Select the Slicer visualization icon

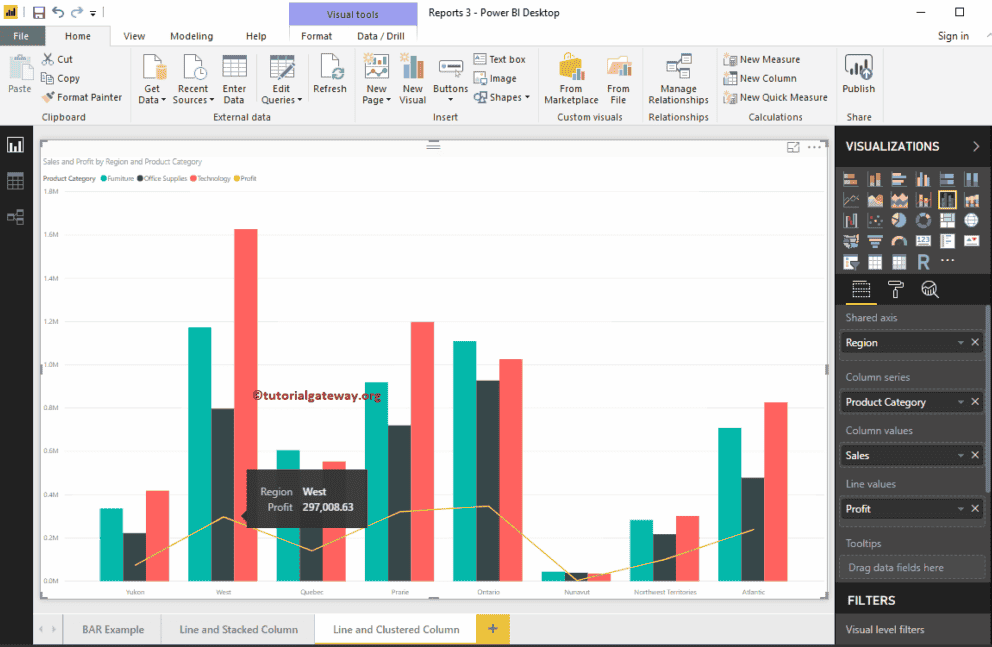(x=851, y=262)
